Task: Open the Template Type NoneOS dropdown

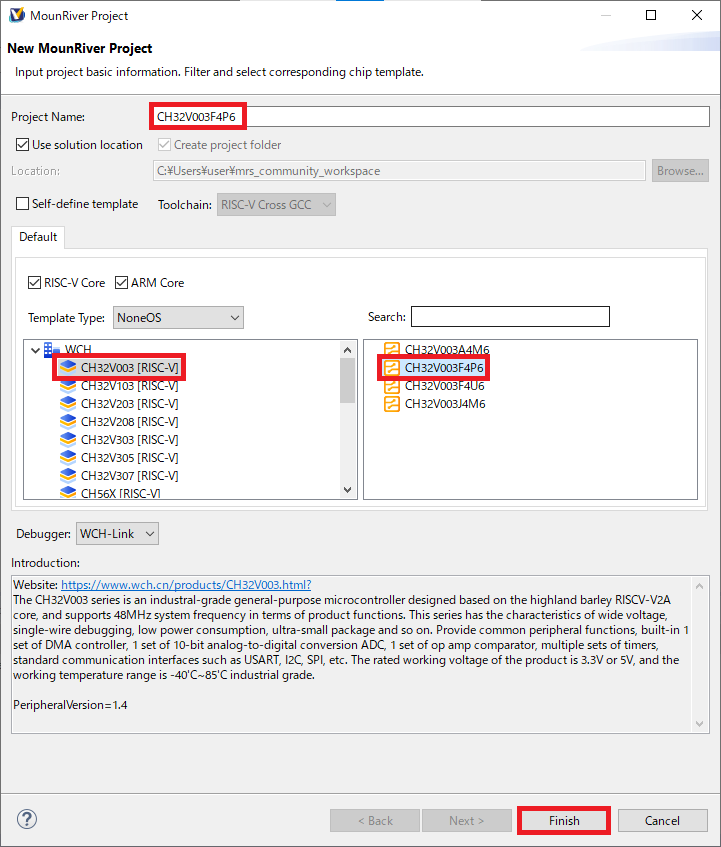Action: click(x=178, y=318)
